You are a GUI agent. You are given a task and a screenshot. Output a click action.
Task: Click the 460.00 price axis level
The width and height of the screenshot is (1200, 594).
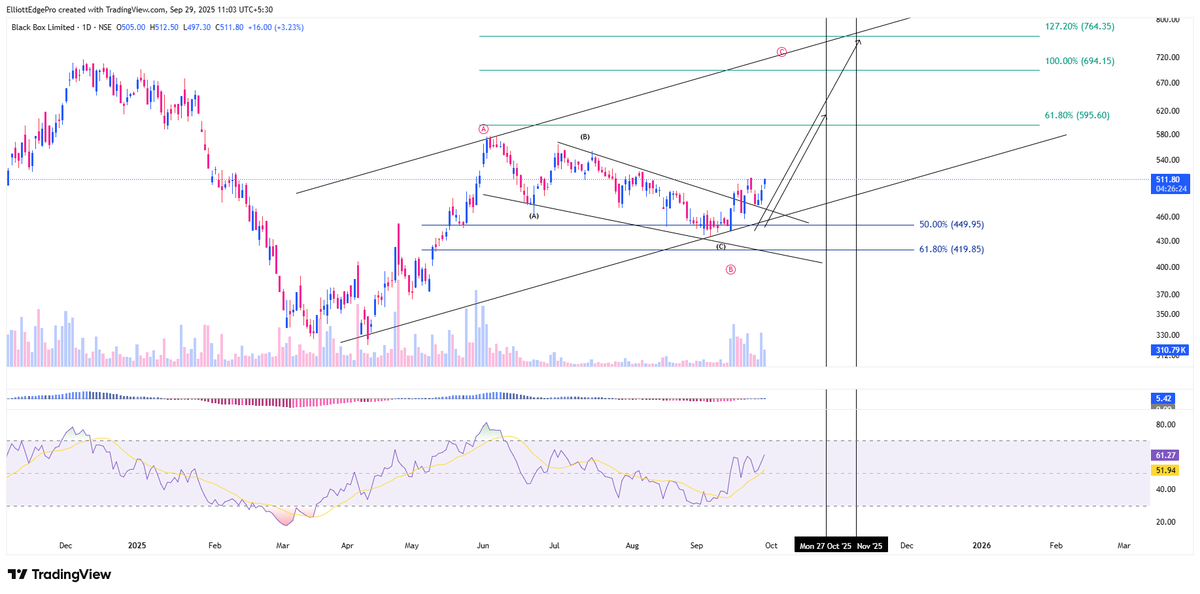point(1168,217)
